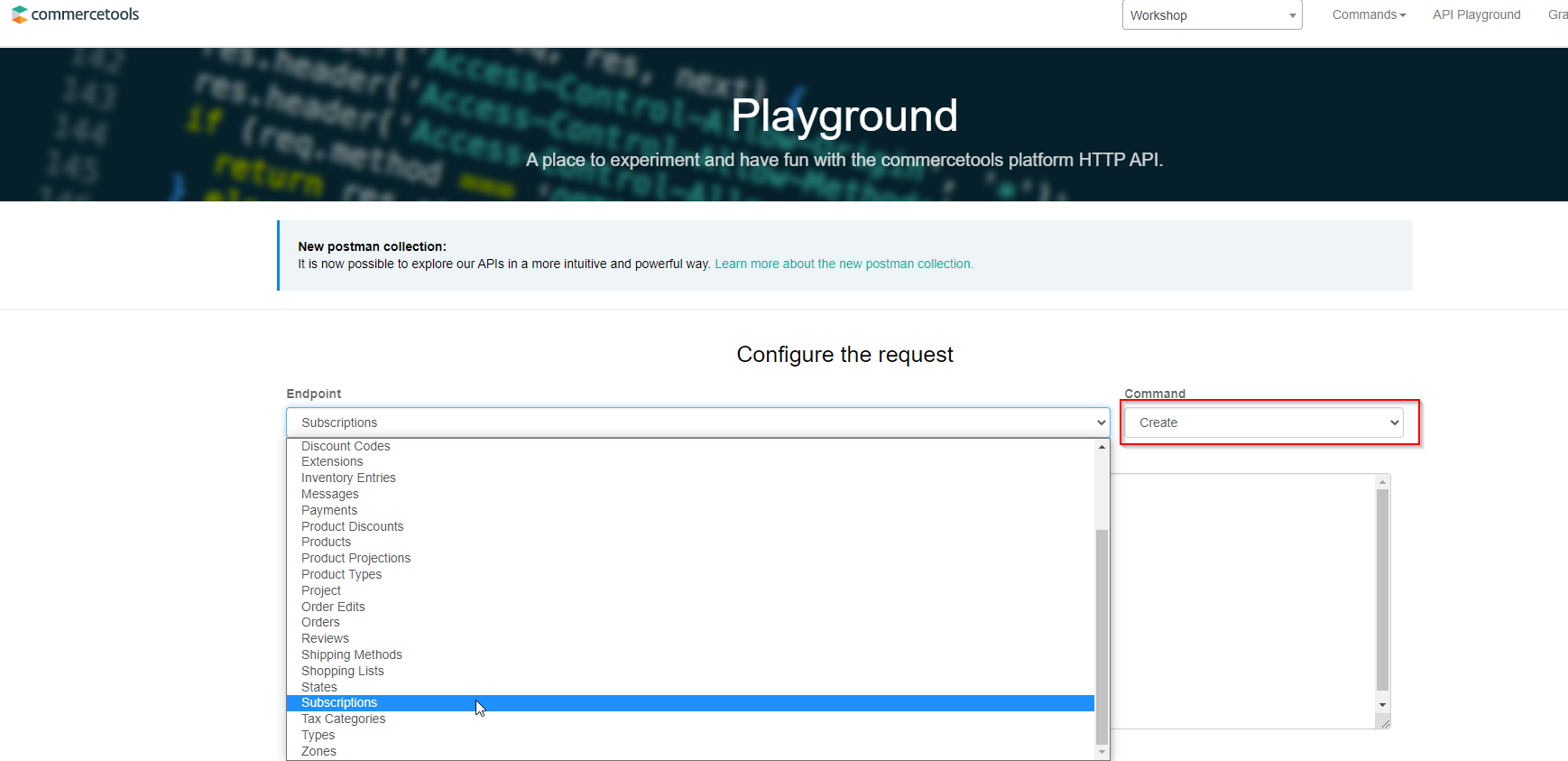Screen dimensions: 1568x761
Task: Open the Commands menu
Action: [1368, 14]
